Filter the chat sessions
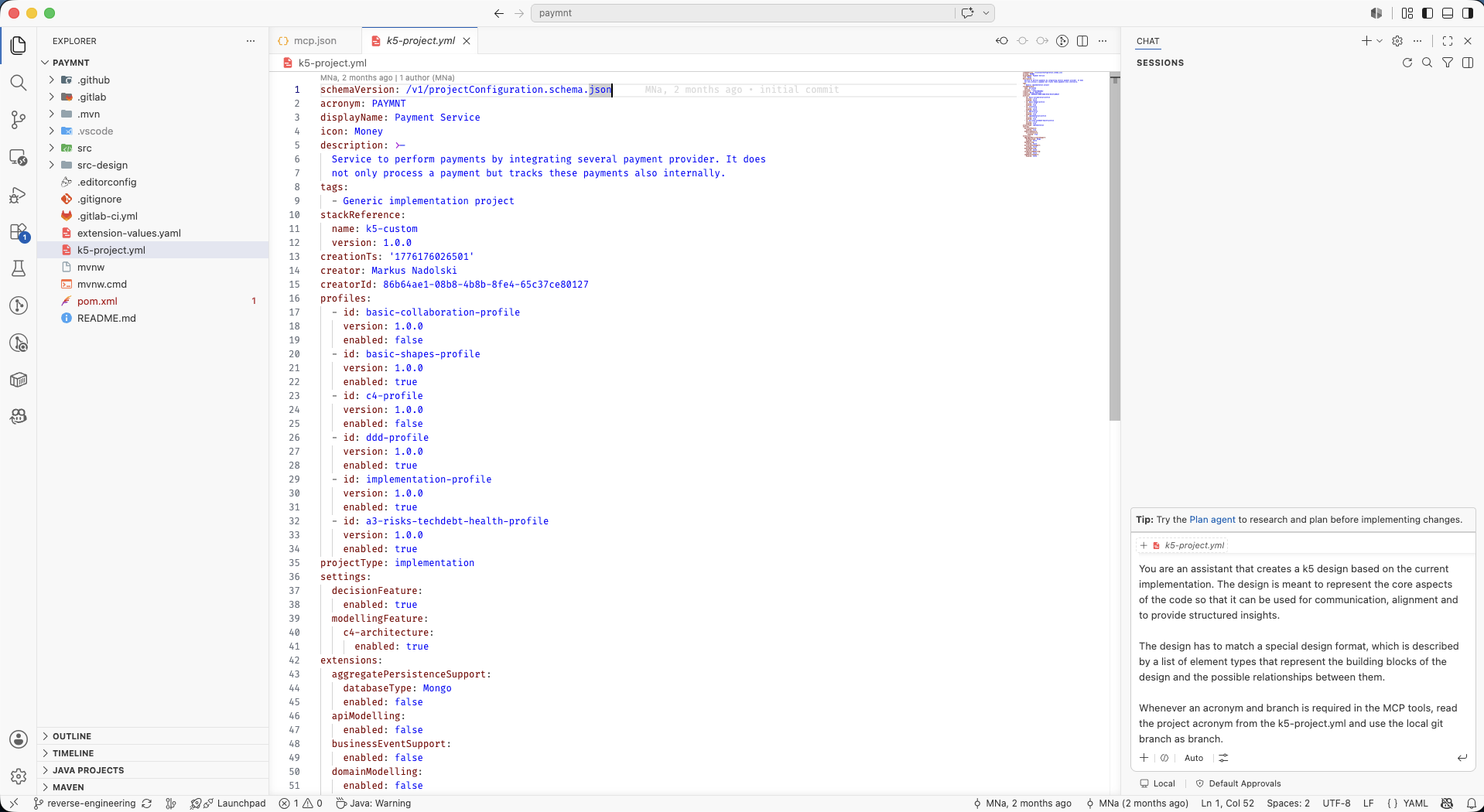This screenshot has width=1484, height=812. point(1448,63)
